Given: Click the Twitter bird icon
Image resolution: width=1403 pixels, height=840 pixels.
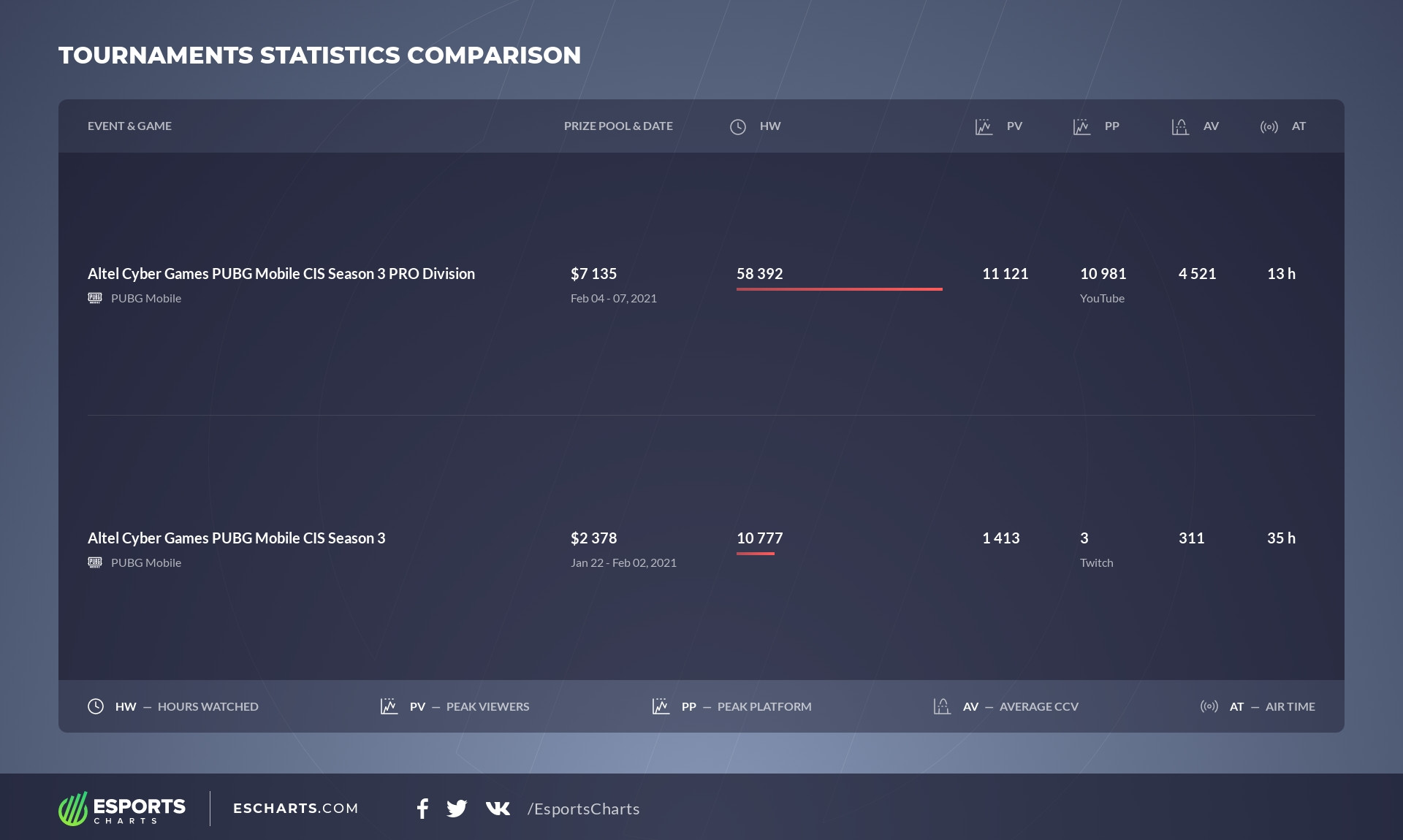Looking at the screenshot, I should (x=457, y=809).
